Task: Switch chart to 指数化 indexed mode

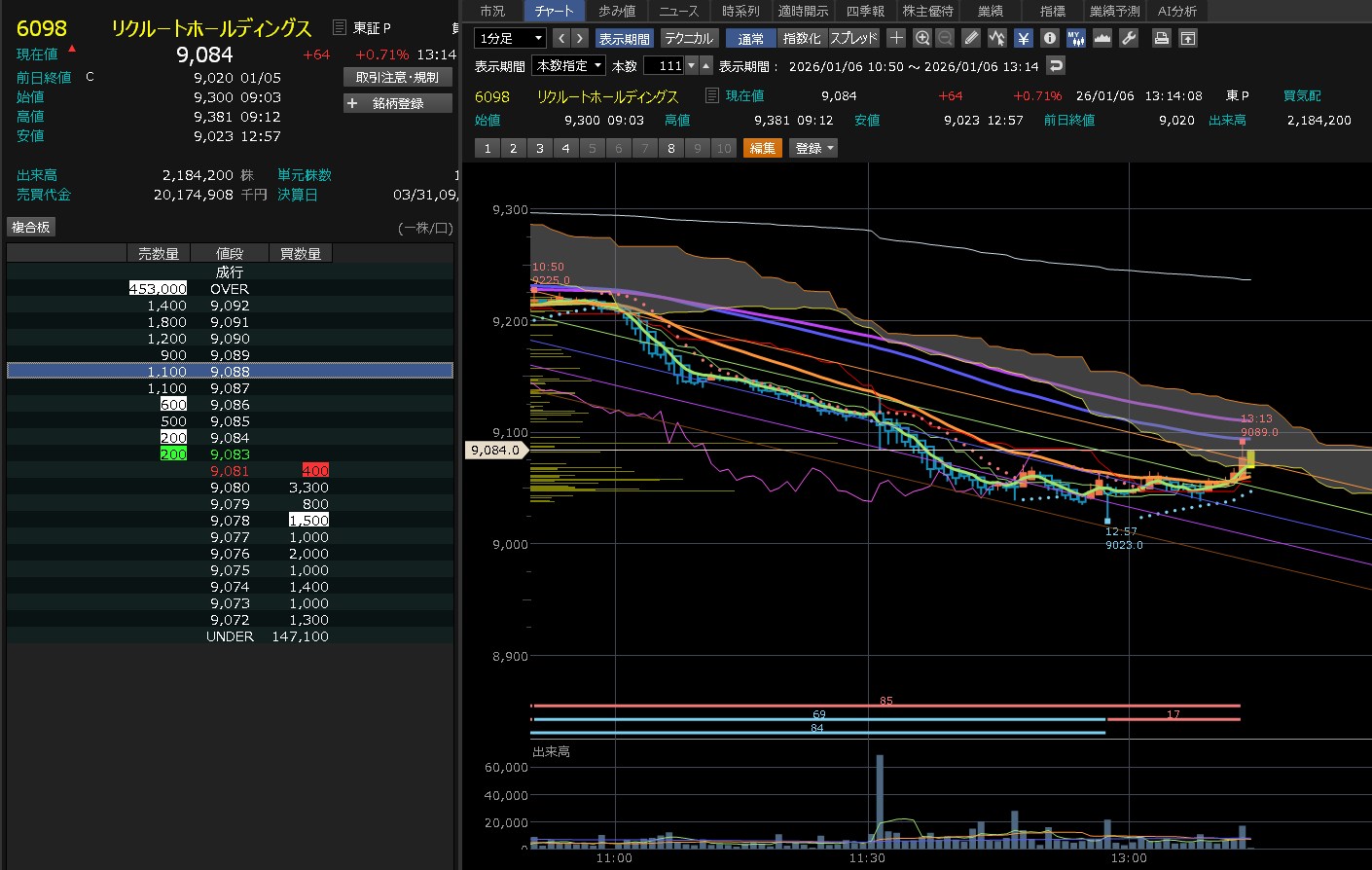Action: click(802, 38)
